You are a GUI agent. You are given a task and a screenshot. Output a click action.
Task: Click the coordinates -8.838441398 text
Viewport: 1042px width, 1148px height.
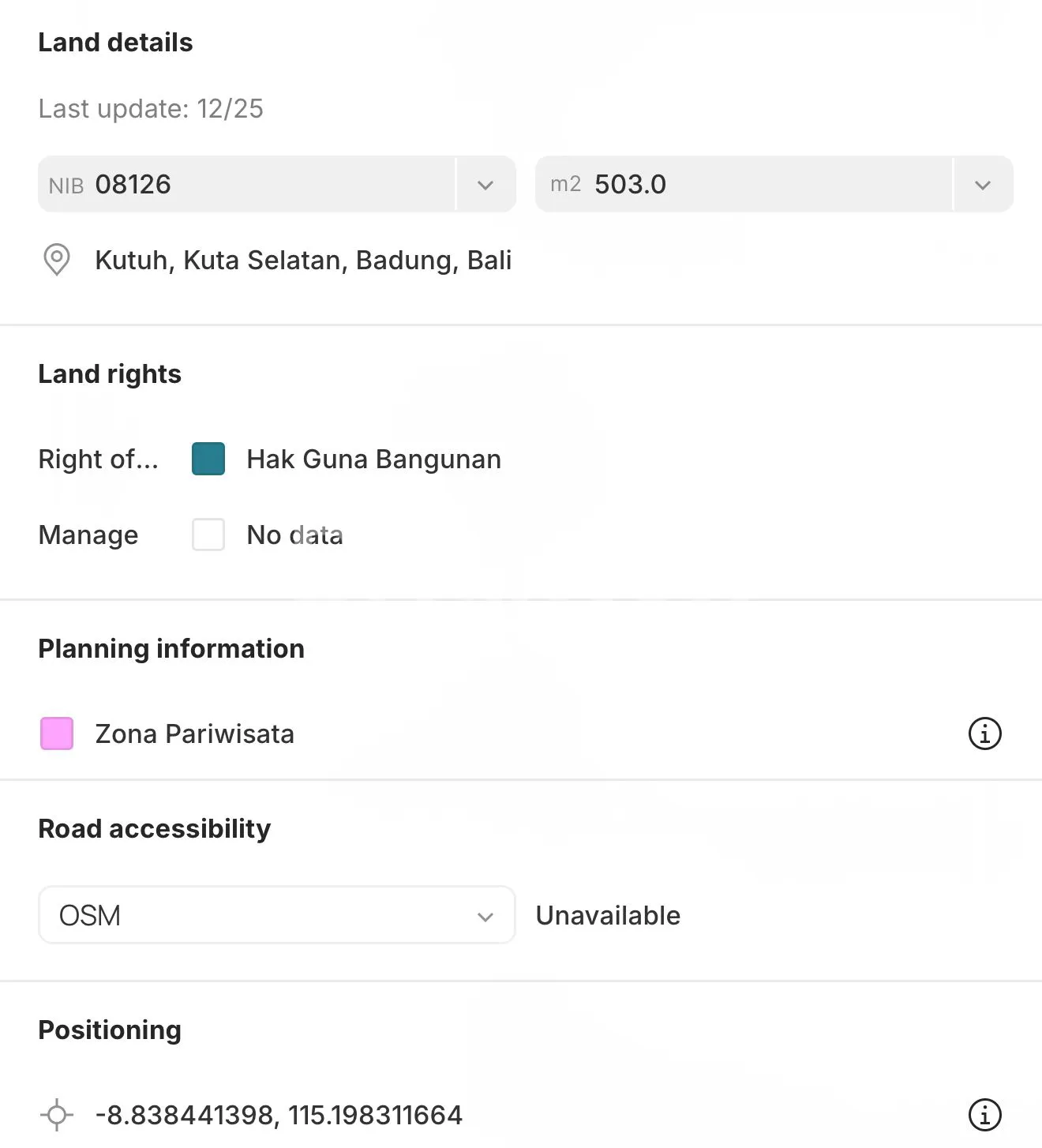pyautogui.click(x=278, y=1115)
